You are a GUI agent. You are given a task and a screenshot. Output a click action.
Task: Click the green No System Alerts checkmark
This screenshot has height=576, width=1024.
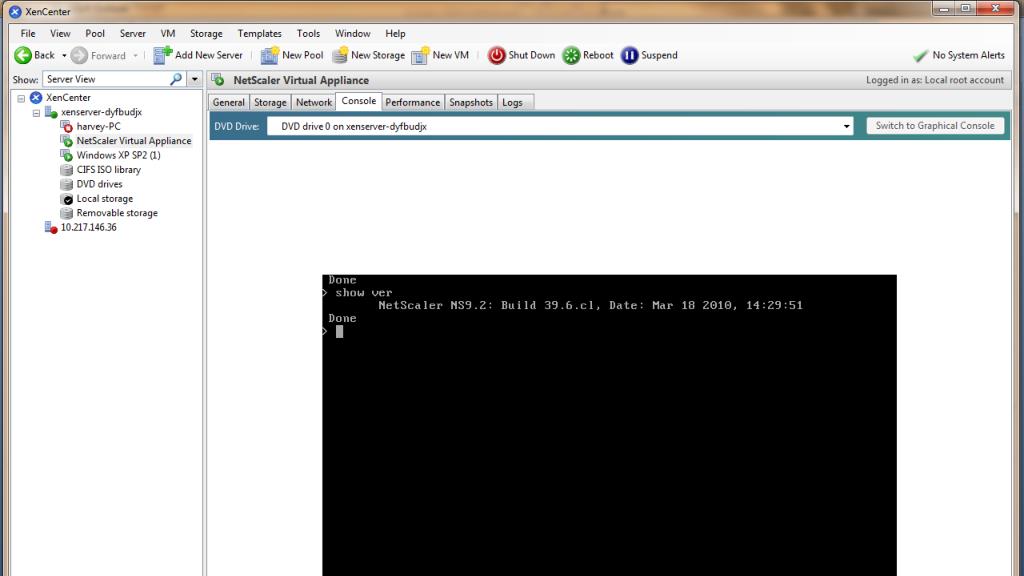(920, 56)
